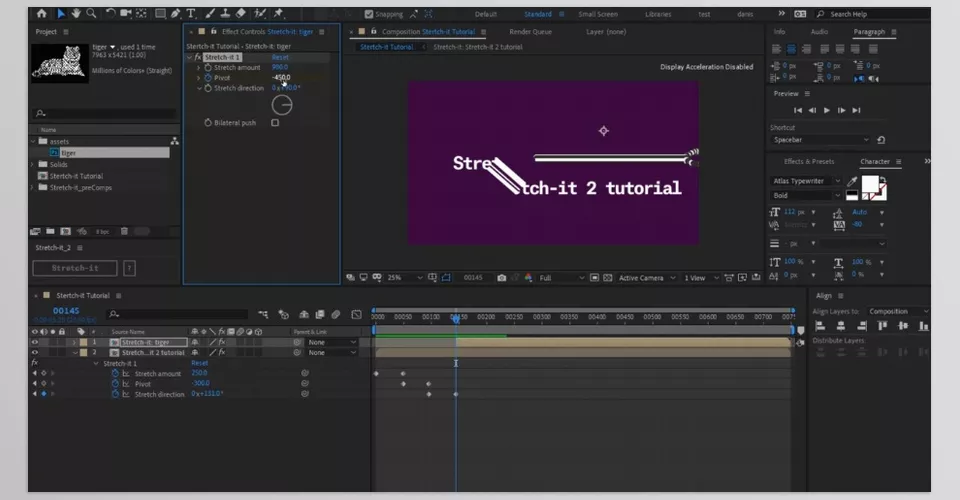This screenshot has height=500, width=960.
Task: Open Align Layers to Composition dropdown
Action: click(898, 312)
